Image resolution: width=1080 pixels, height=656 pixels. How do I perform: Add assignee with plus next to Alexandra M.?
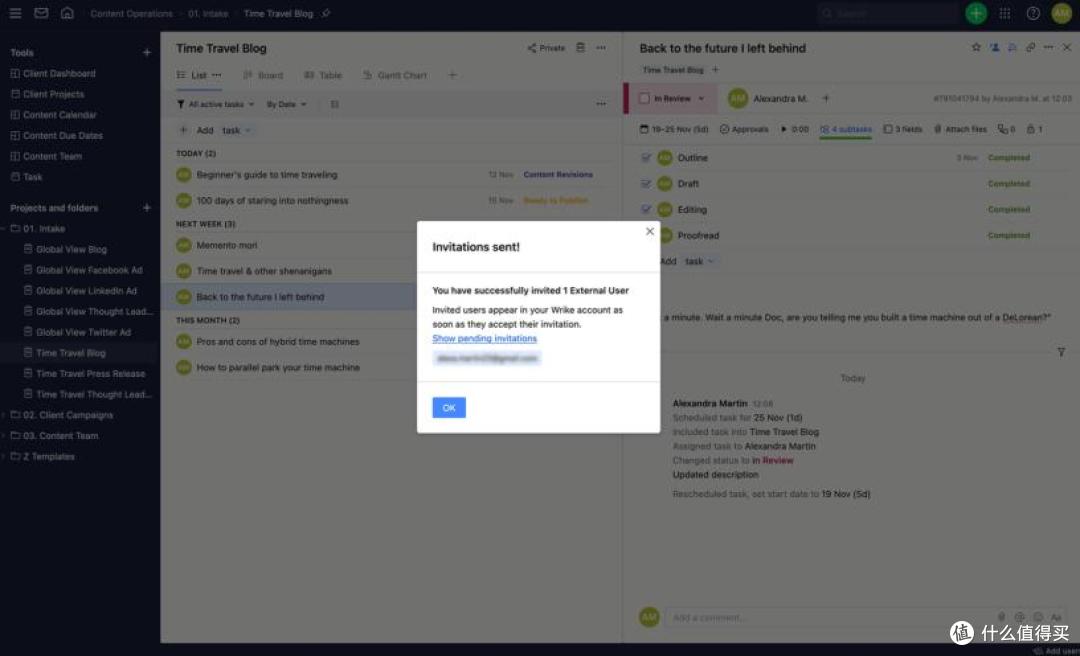(826, 99)
